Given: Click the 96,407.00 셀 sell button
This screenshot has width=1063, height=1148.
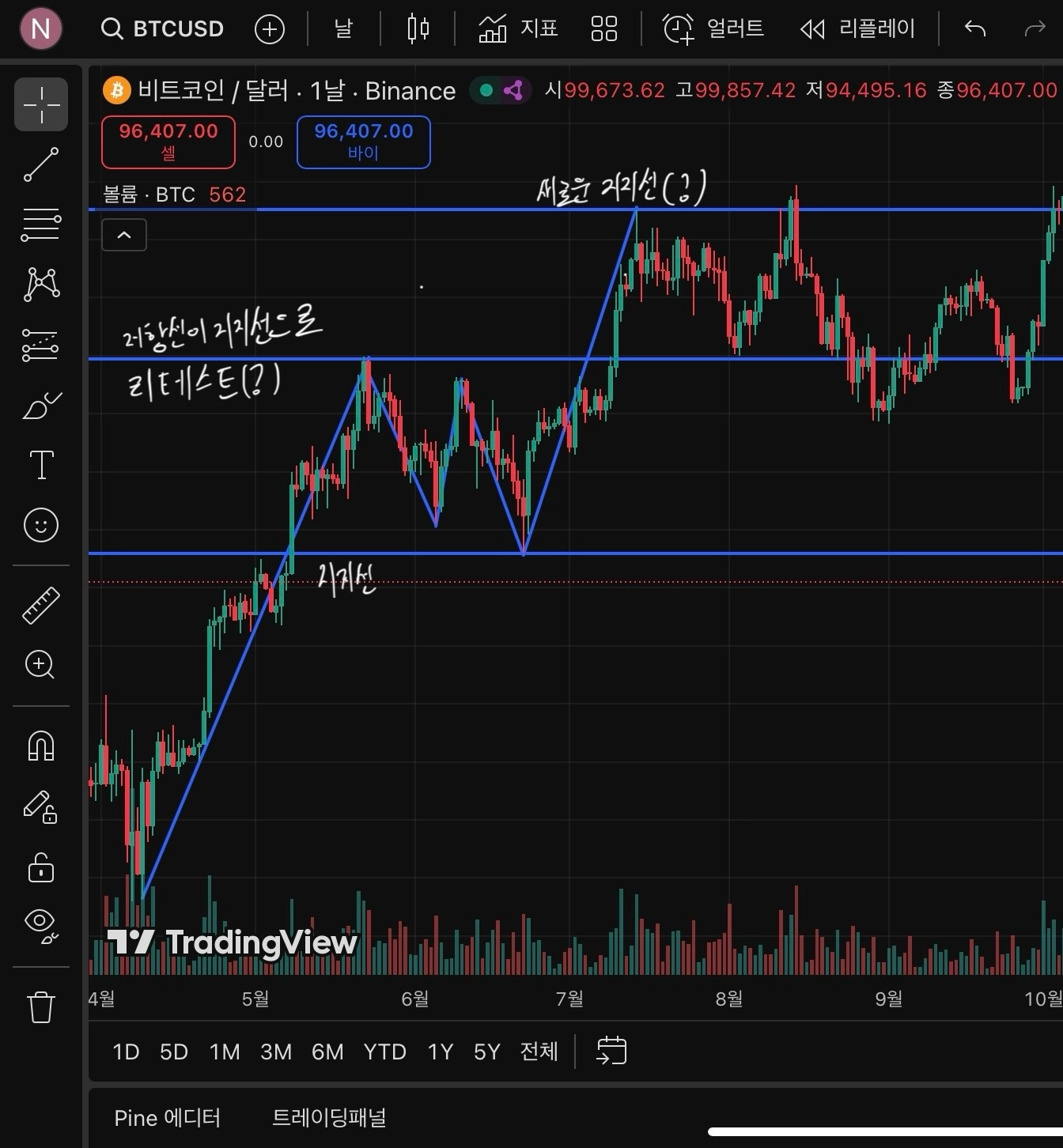Looking at the screenshot, I should 168,142.
